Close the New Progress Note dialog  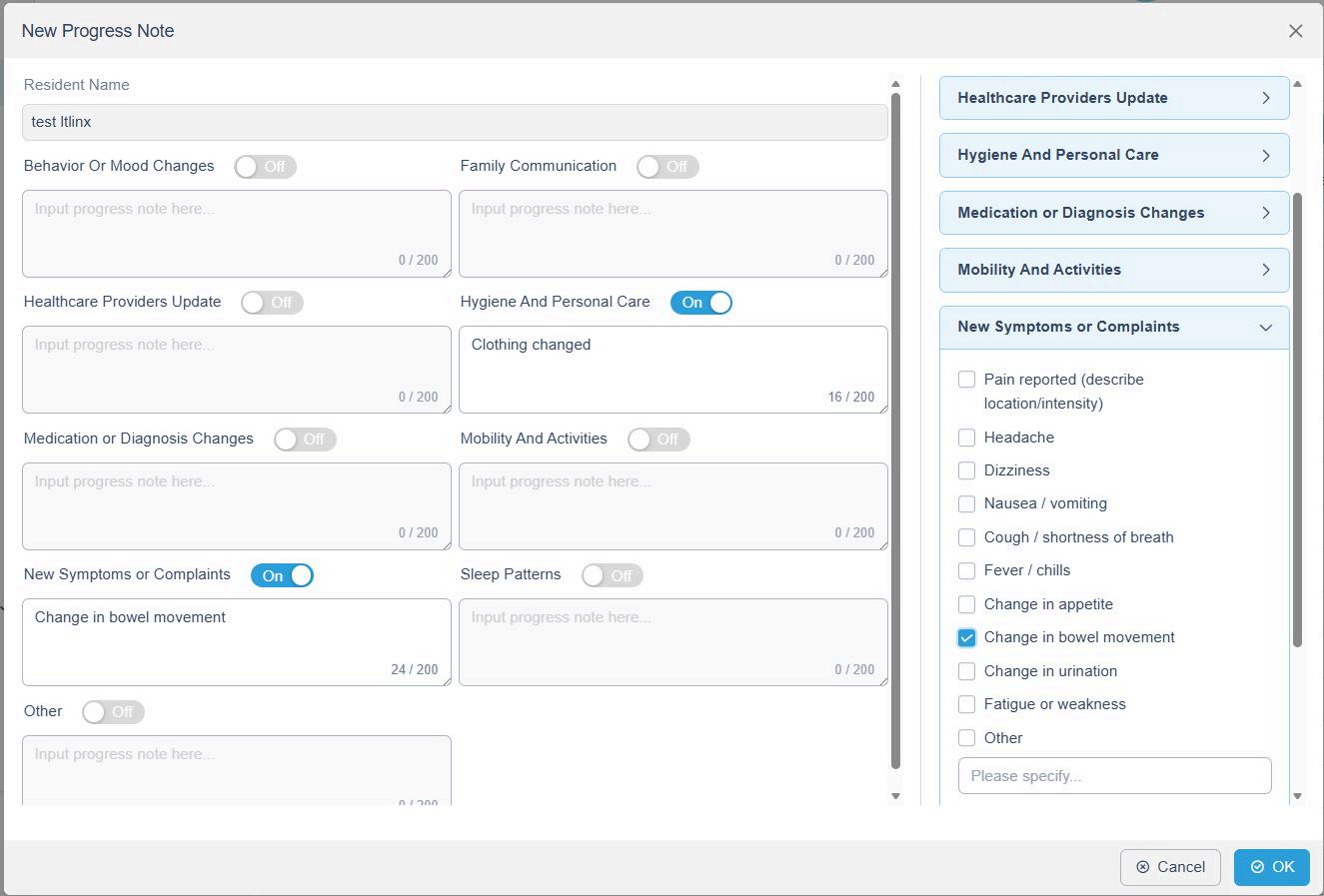pos(1295,31)
